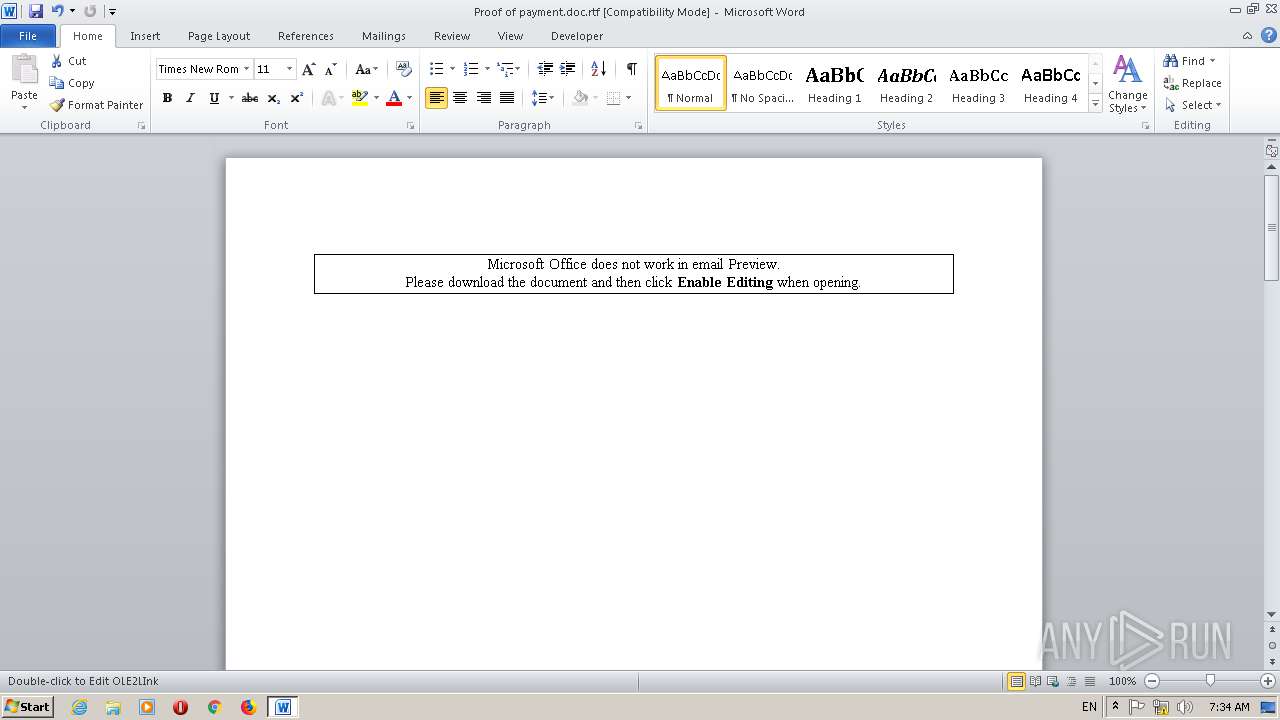Click the 100% zoom level
Image resolution: width=1280 pixels, height=720 pixels.
(x=1123, y=681)
